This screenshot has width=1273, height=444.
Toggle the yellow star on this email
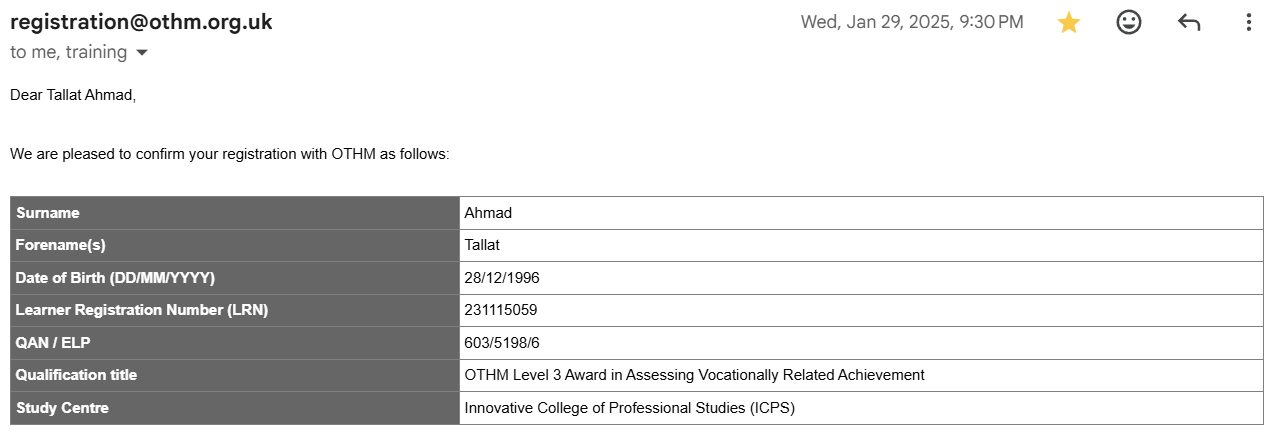coord(1069,22)
